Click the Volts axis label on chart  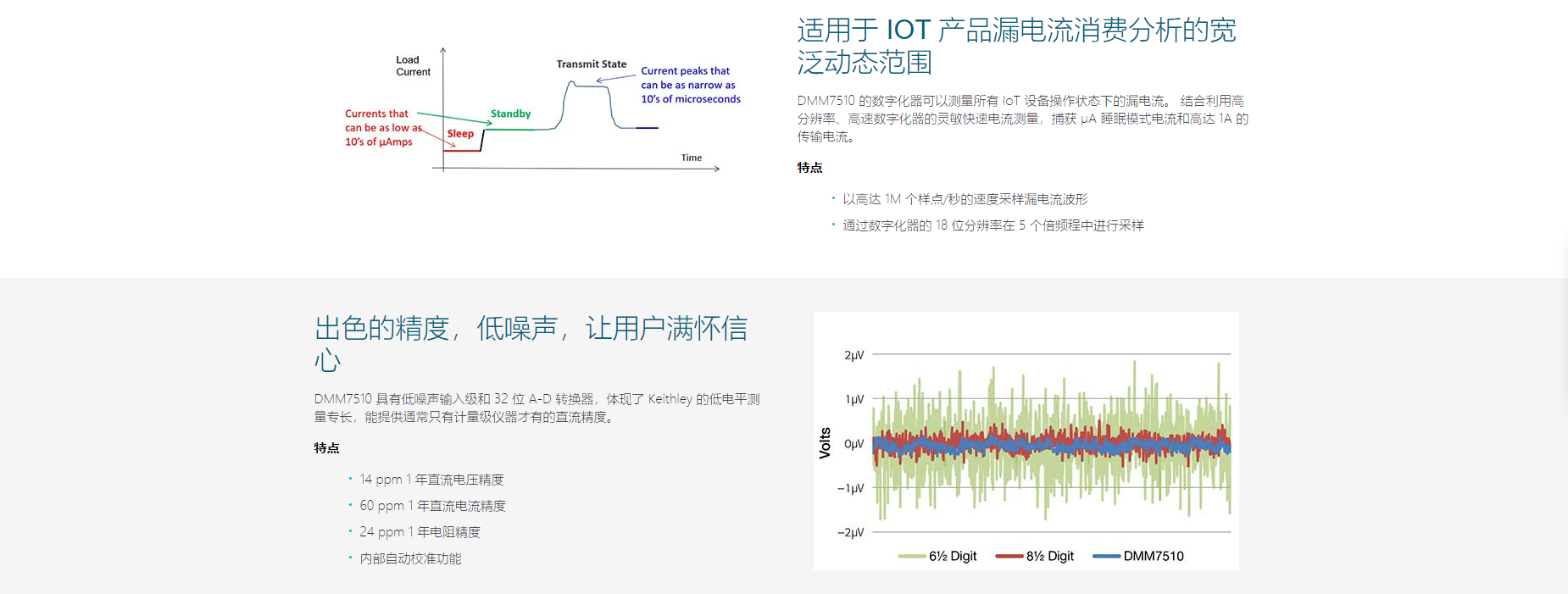pyautogui.click(x=825, y=443)
